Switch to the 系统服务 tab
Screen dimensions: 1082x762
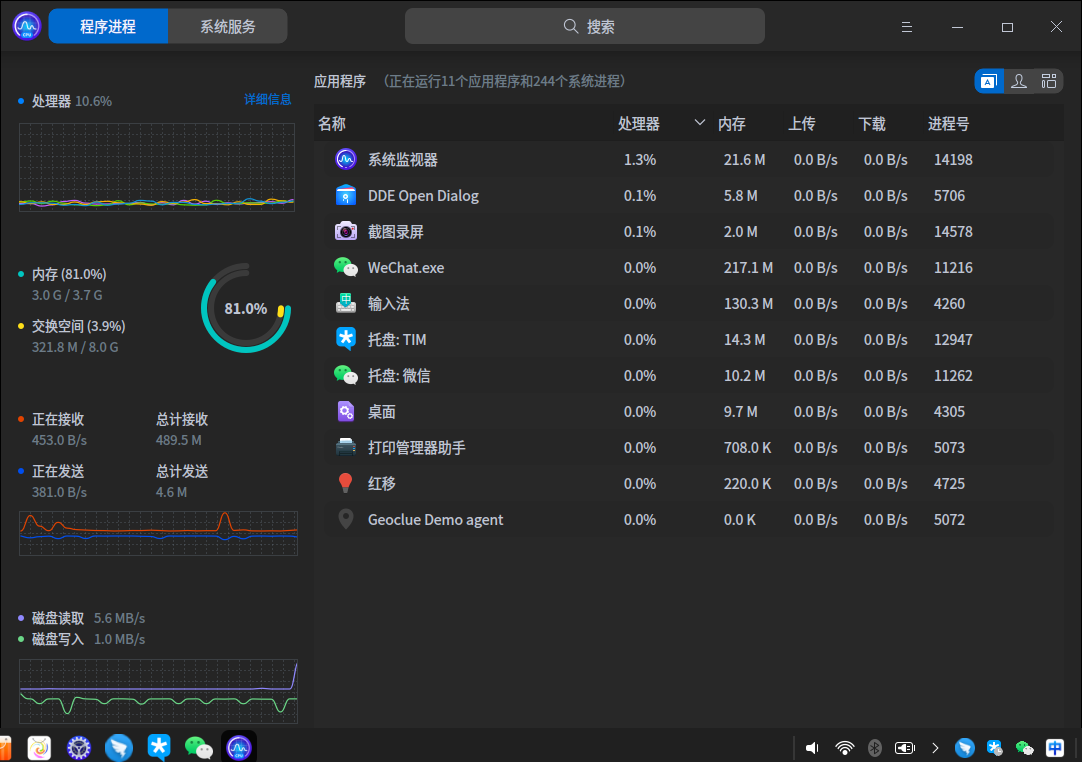click(227, 26)
